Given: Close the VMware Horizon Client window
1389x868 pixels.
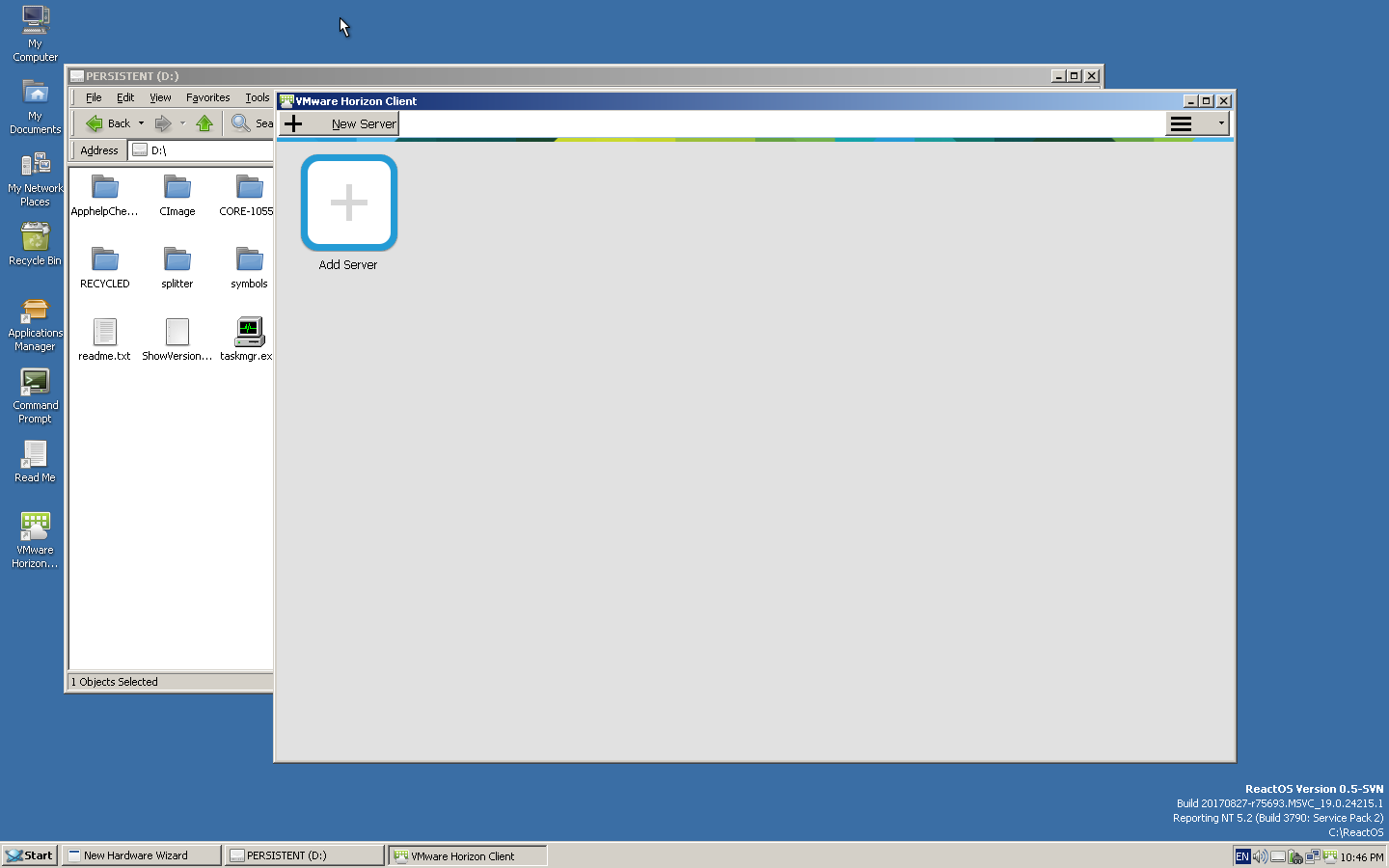Looking at the screenshot, I should (1224, 101).
